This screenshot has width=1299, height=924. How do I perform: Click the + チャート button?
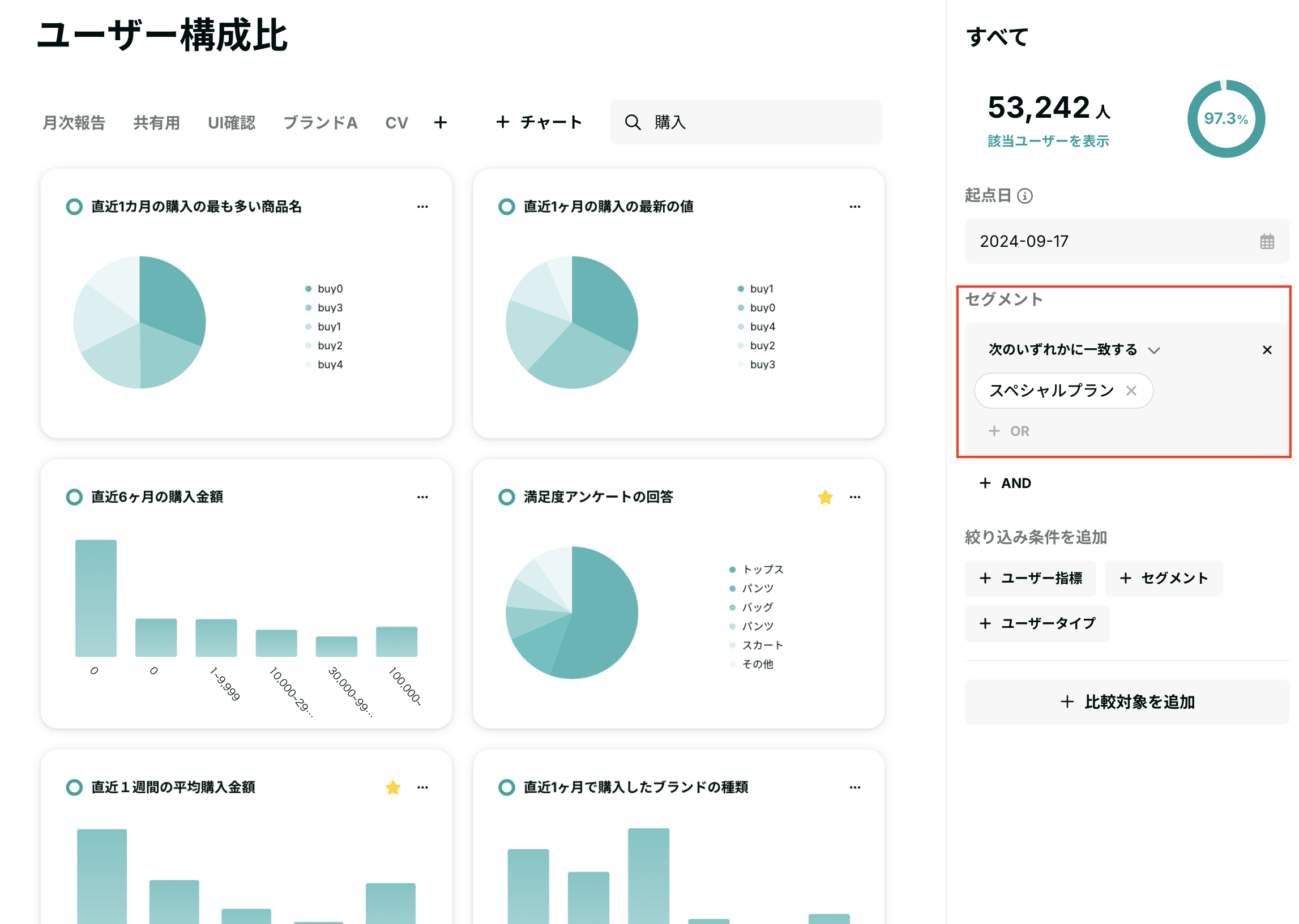click(539, 122)
